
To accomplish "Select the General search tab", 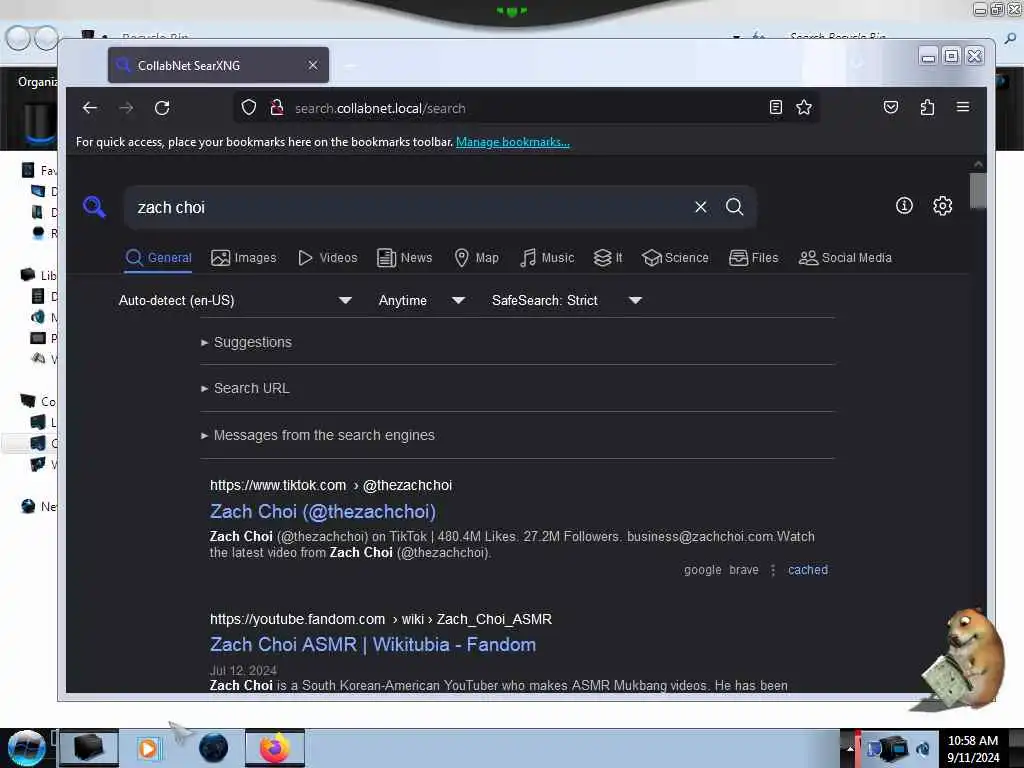I will 158,258.
